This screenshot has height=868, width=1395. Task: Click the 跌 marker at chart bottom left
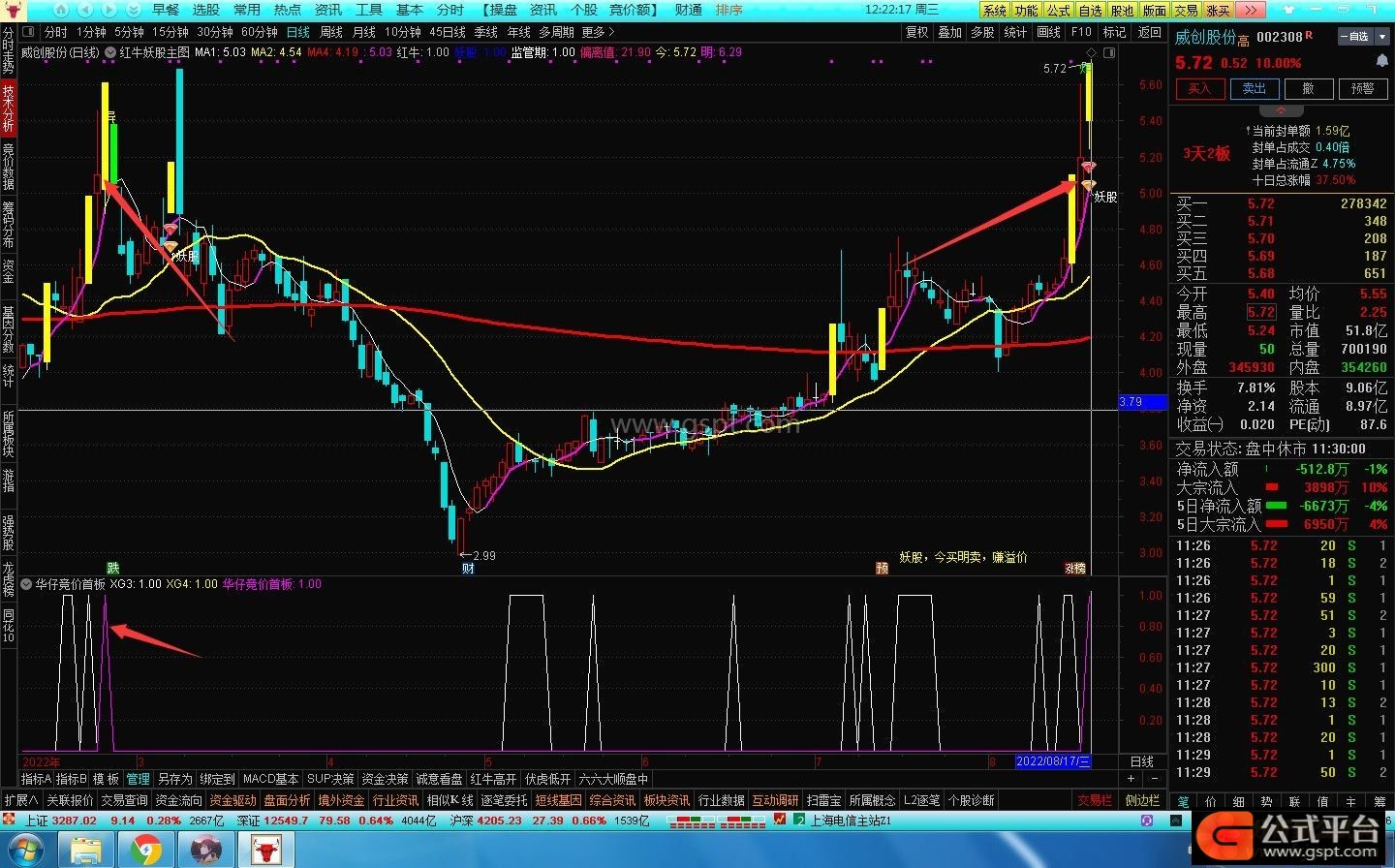[x=112, y=569]
